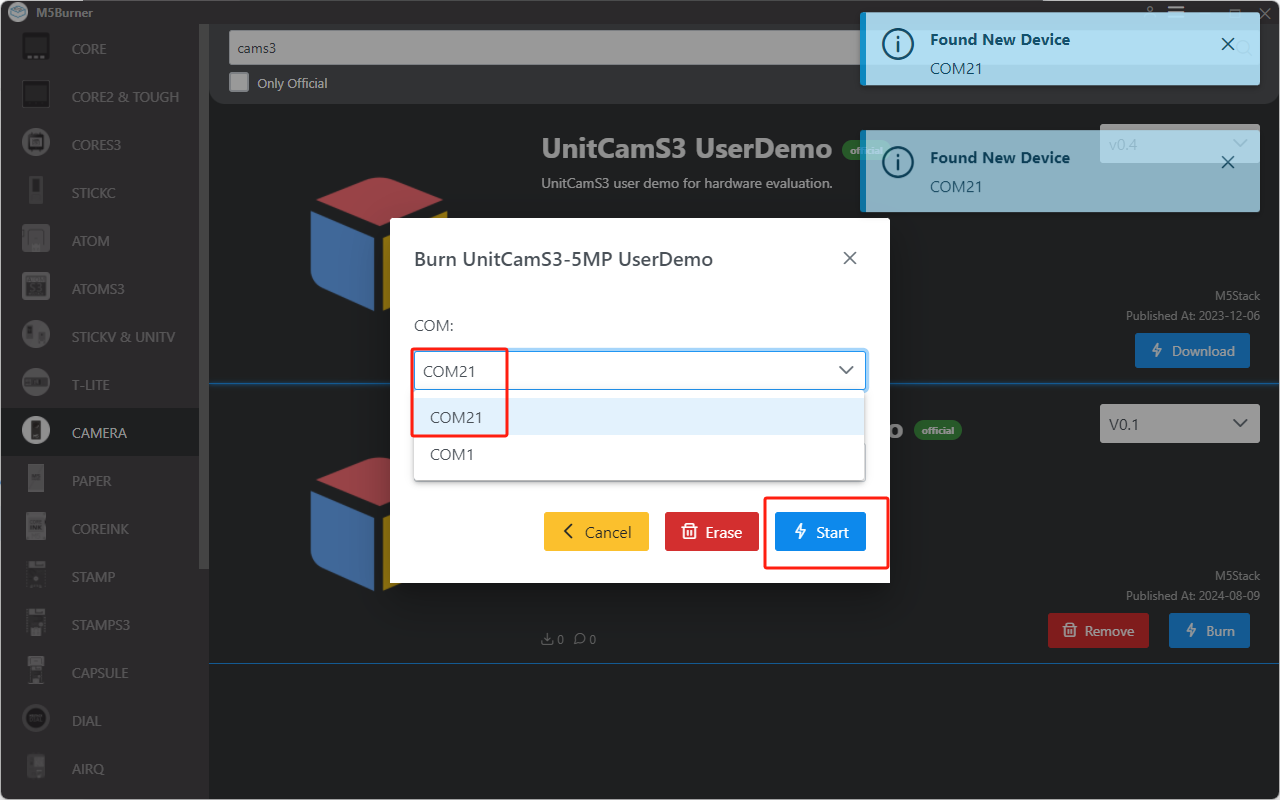Open the V0.1 version dropdown
This screenshot has height=800, width=1280.
[1179, 424]
